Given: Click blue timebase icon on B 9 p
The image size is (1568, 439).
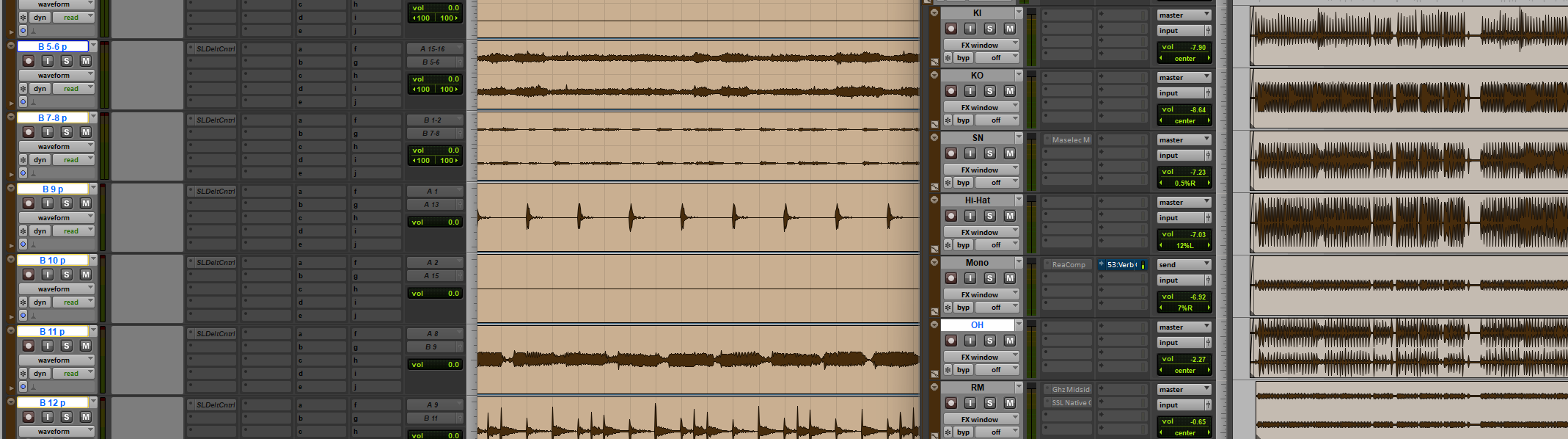Looking at the screenshot, I should pos(23,244).
